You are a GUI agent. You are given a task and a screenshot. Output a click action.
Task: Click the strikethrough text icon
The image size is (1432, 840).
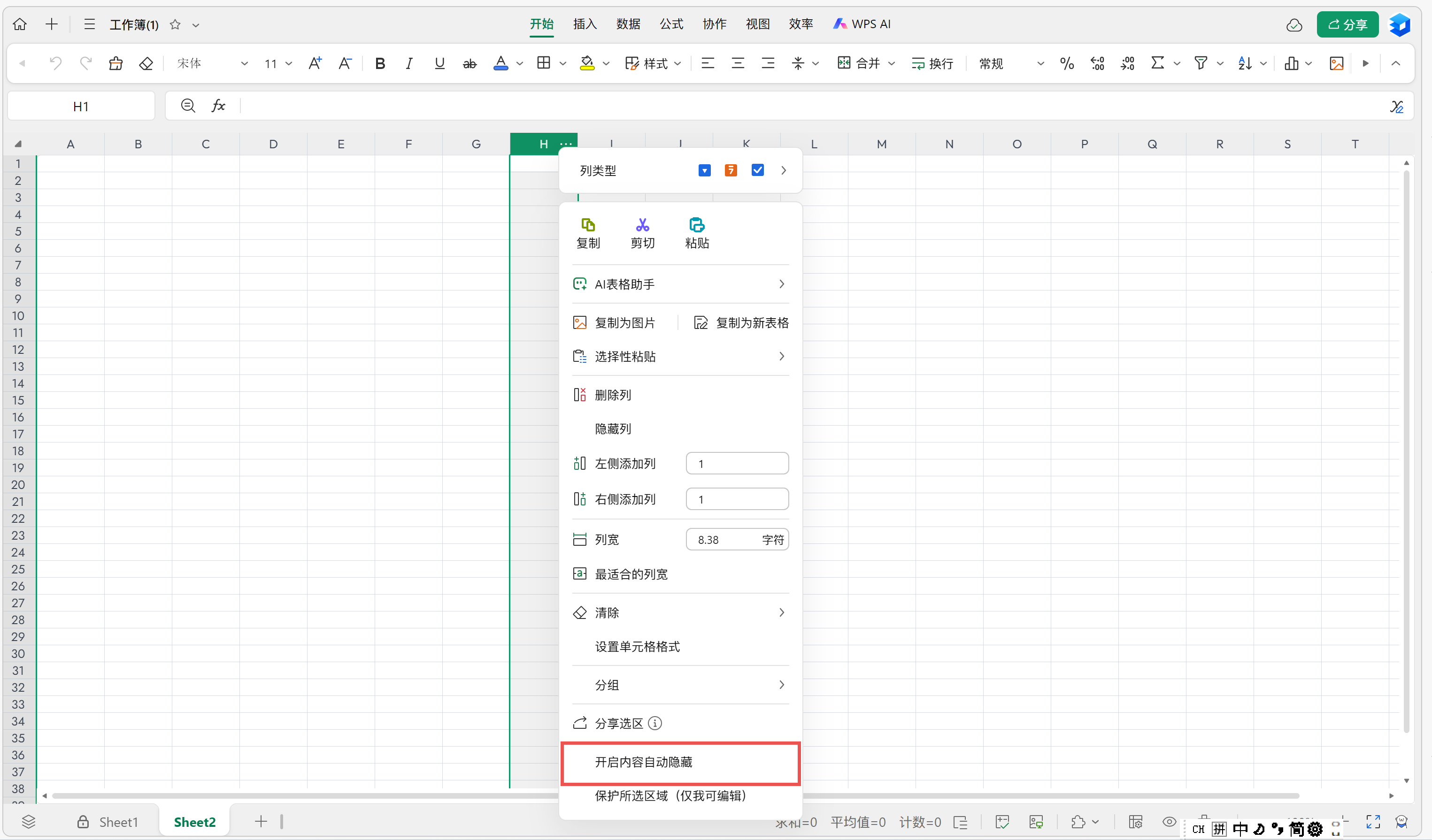click(x=470, y=64)
